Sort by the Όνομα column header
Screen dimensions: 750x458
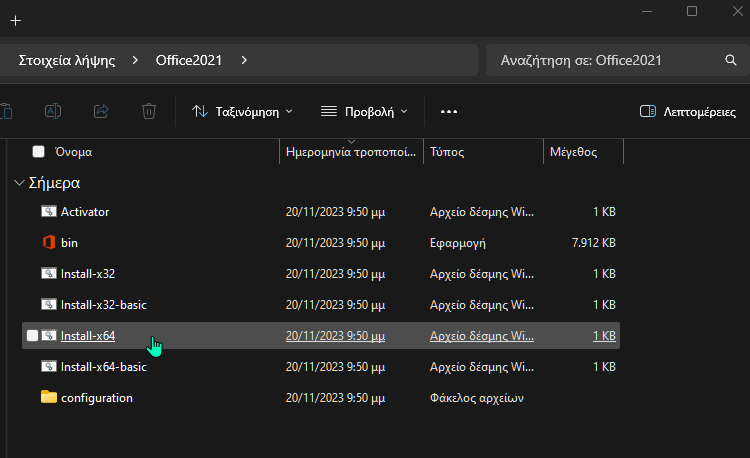point(73,152)
